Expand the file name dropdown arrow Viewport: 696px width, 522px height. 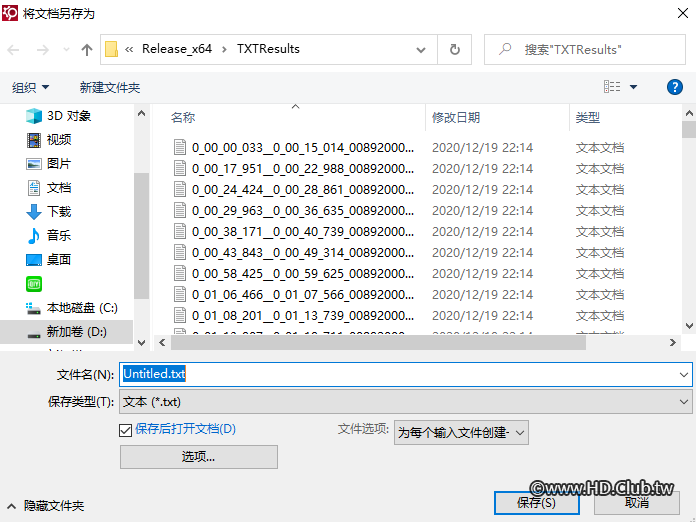click(684, 375)
